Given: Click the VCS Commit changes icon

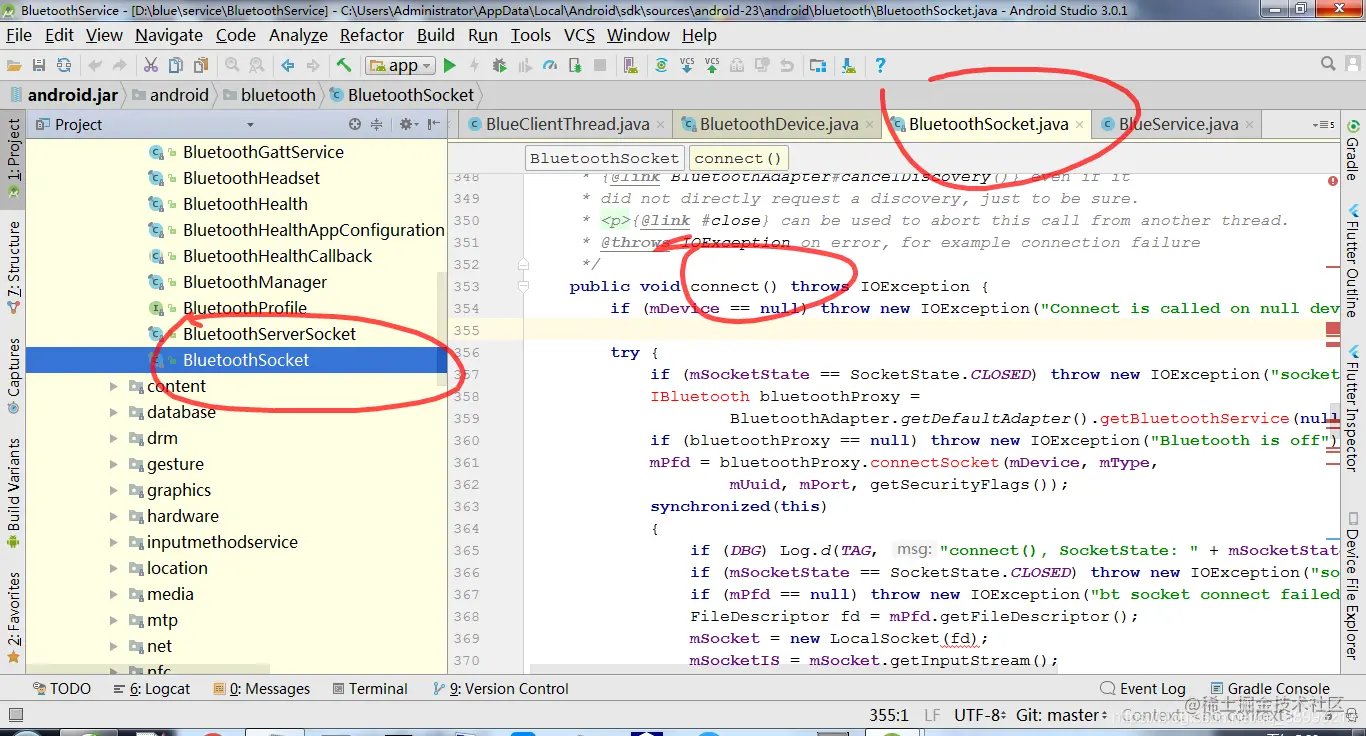Looking at the screenshot, I should (712, 65).
